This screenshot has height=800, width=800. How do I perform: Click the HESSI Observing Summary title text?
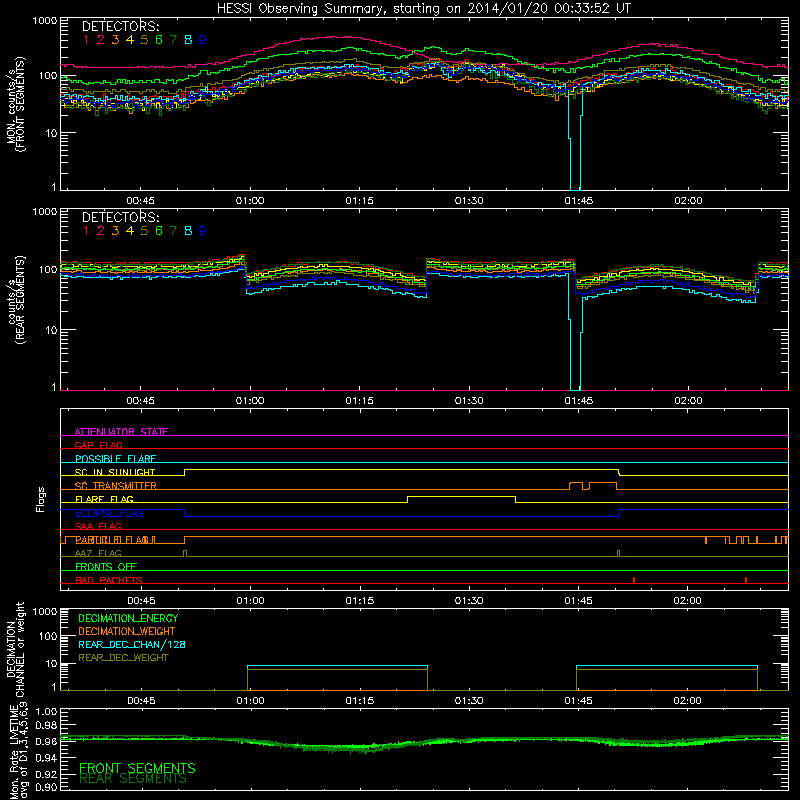(x=423, y=9)
